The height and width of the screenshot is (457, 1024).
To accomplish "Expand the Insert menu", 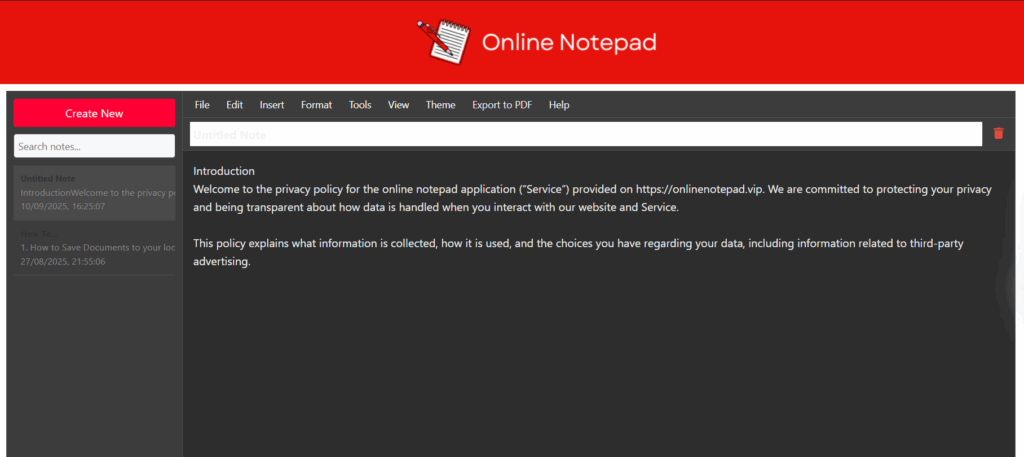I will pyautogui.click(x=271, y=105).
